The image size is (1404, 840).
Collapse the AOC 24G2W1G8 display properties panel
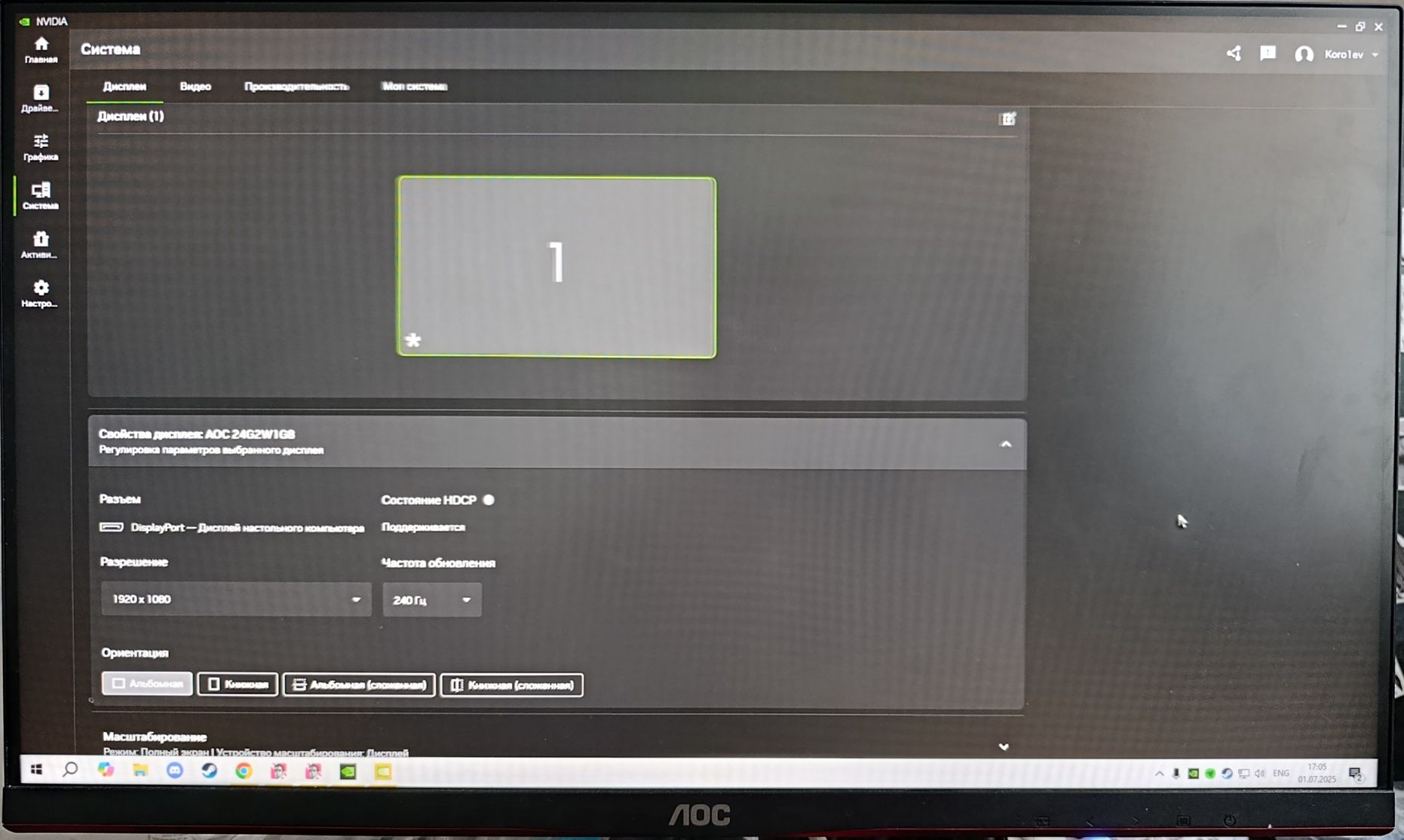(1005, 444)
